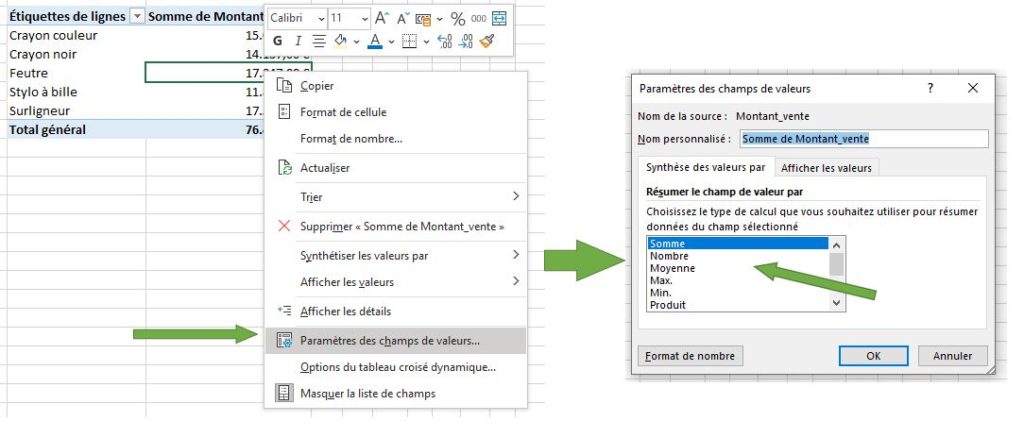
Task: Choose Actualiser in context menu
Action: click(395, 168)
